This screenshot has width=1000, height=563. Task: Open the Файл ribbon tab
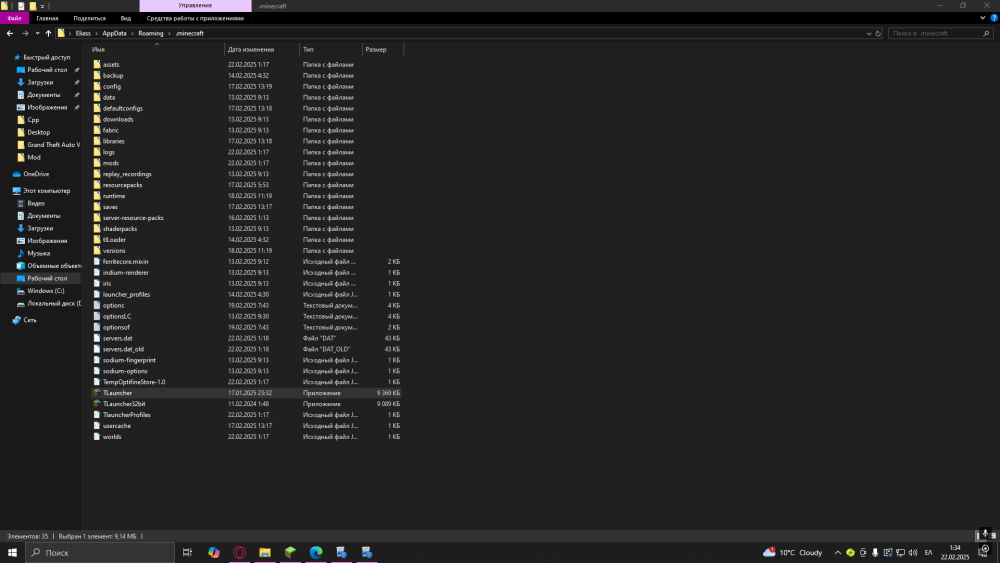coord(14,18)
